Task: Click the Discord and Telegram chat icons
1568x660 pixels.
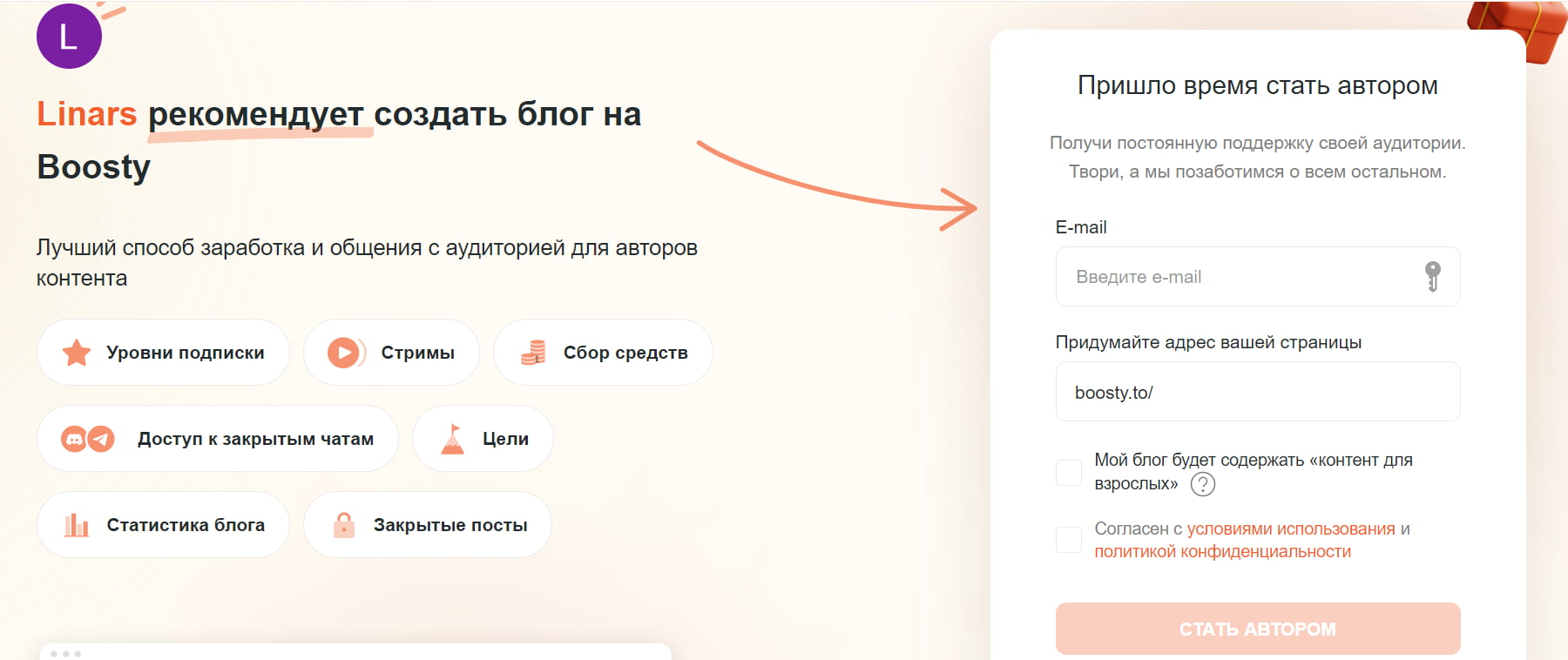Action: coord(88,439)
